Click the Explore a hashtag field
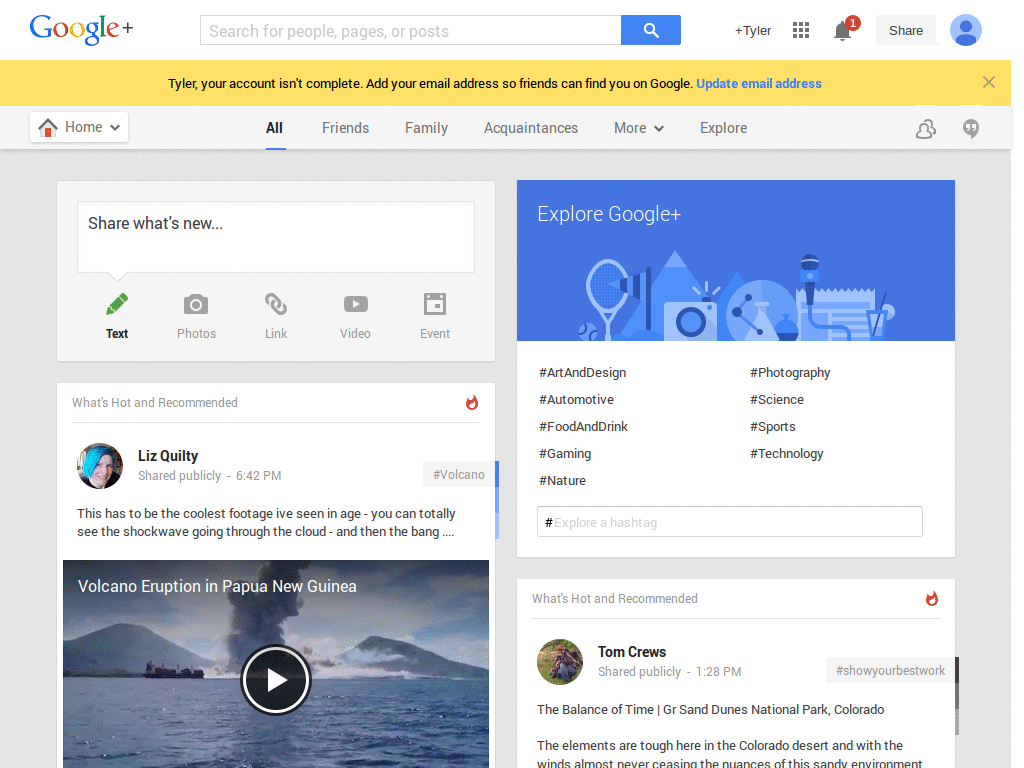 point(729,522)
